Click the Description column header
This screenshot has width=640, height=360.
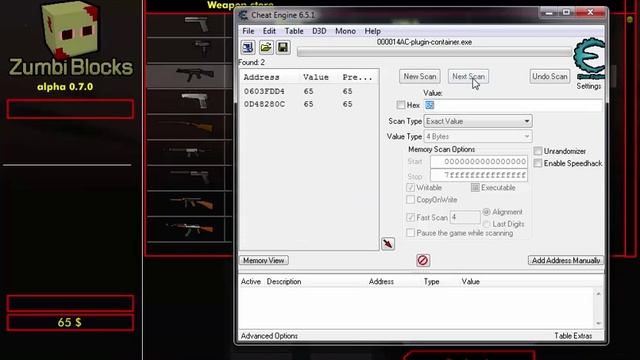284,282
